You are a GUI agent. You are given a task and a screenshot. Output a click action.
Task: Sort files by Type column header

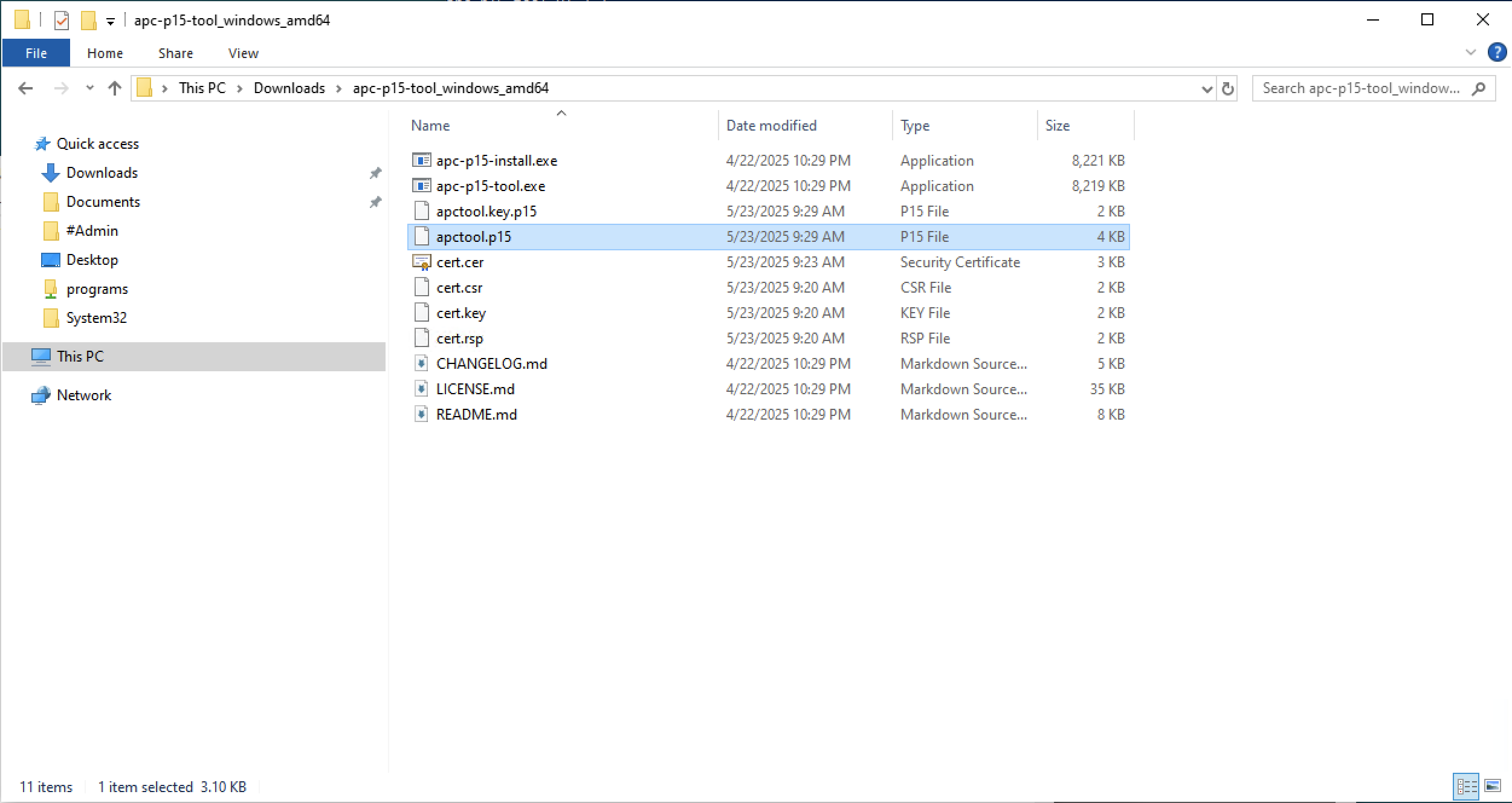point(915,126)
